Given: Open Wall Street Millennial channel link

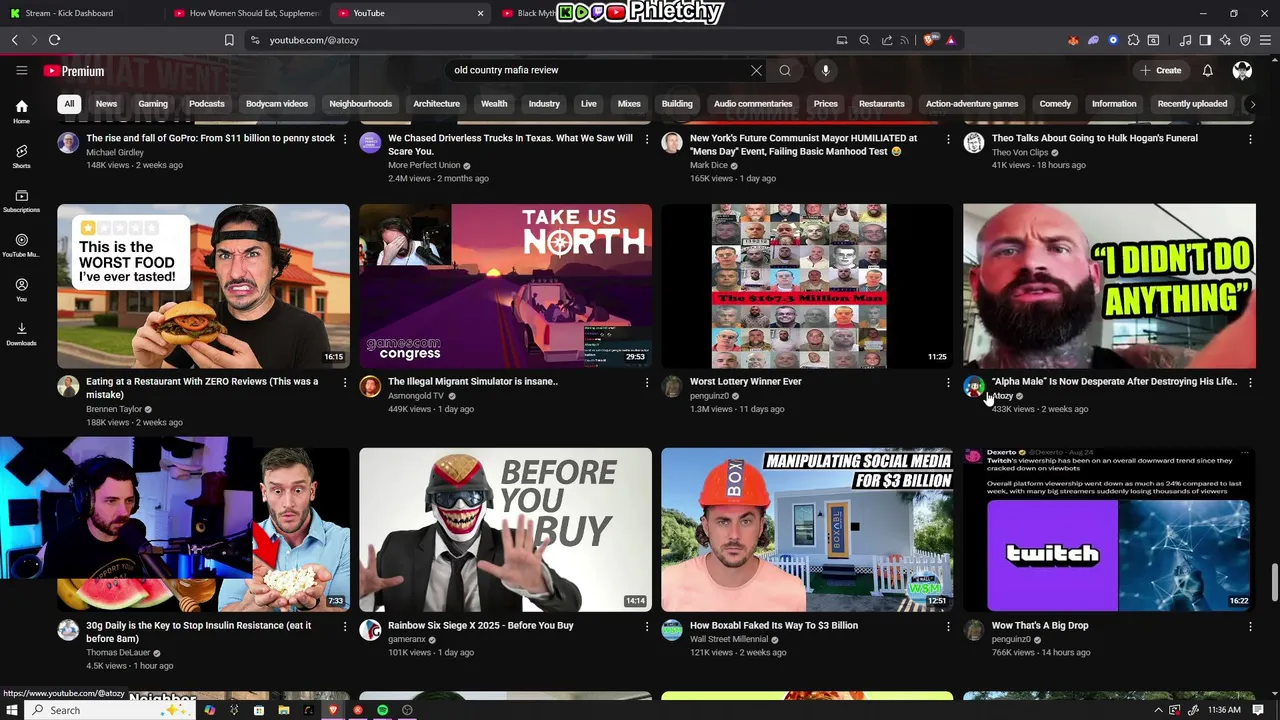Looking at the screenshot, I should coord(729,639).
